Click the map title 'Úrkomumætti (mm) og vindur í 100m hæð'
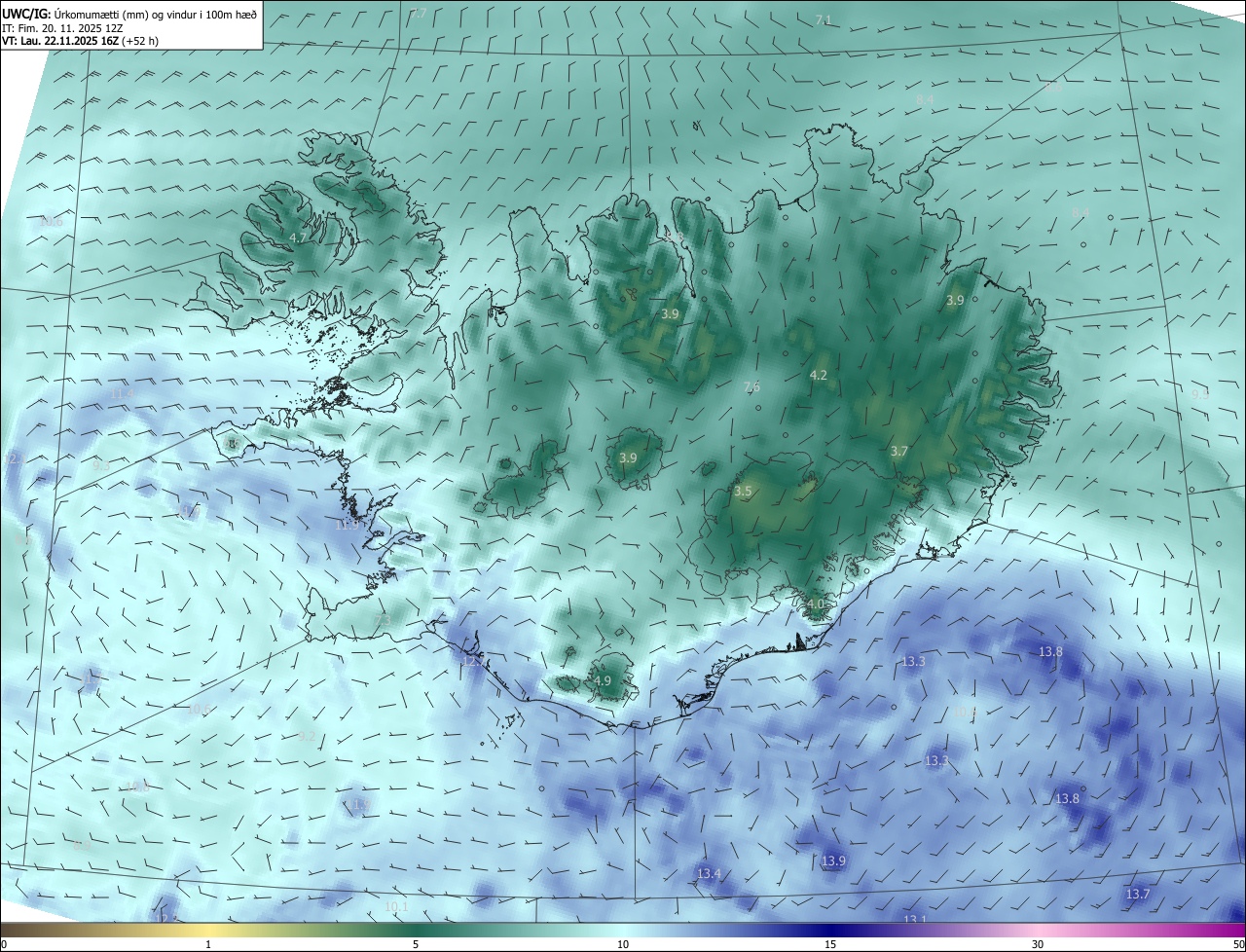The image size is (1246, 952). [x=155, y=14]
